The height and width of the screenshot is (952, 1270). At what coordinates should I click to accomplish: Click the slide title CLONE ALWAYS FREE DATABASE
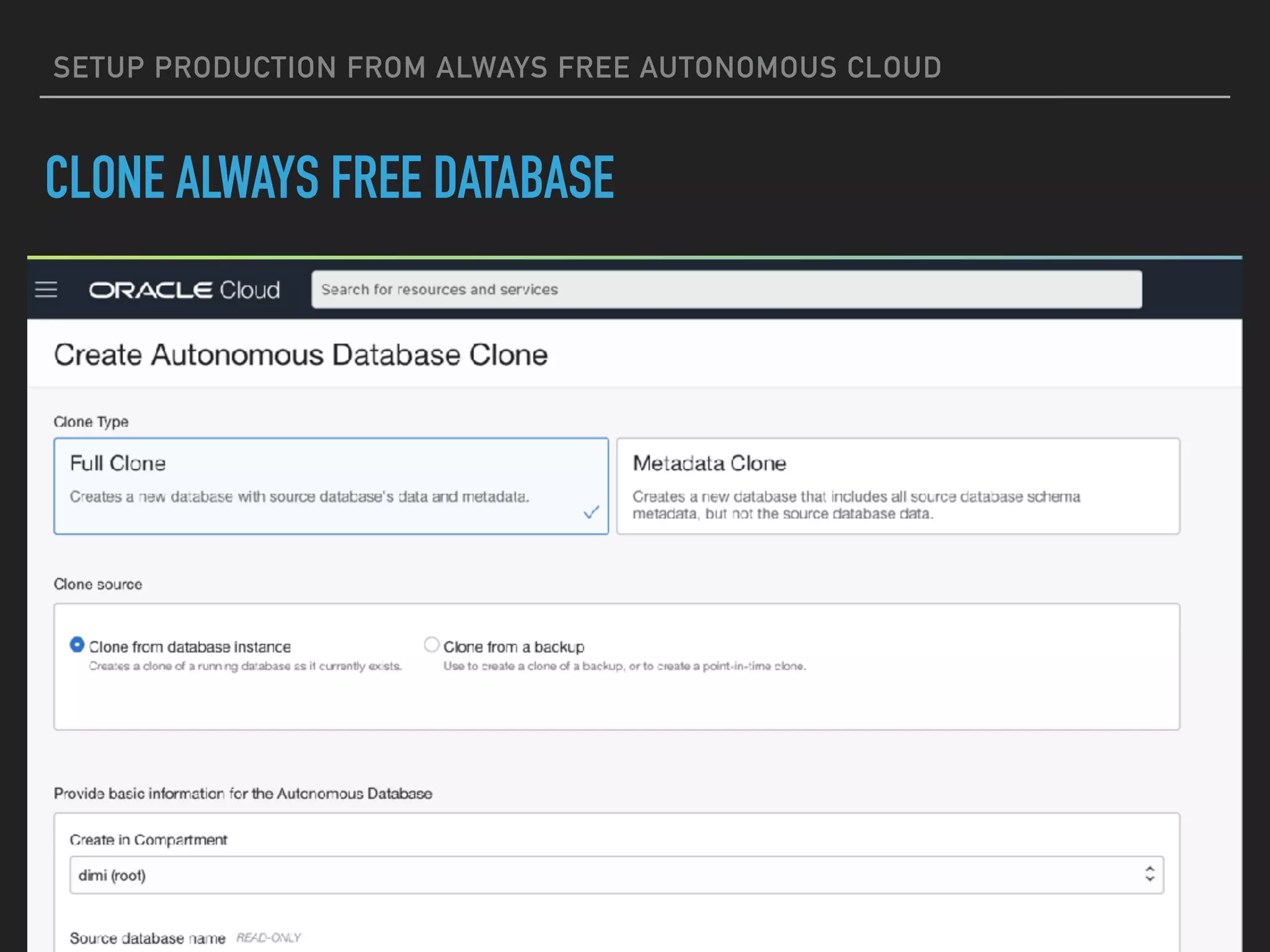pyautogui.click(x=330, y=177)
